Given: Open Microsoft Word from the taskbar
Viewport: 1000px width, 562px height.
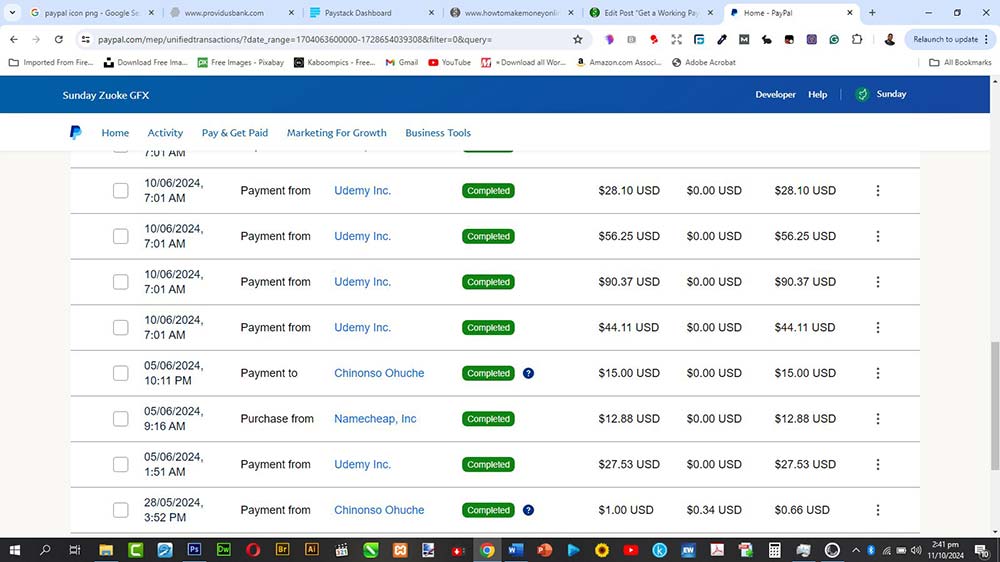Looking at the screenshot, I should coord(515,550).
